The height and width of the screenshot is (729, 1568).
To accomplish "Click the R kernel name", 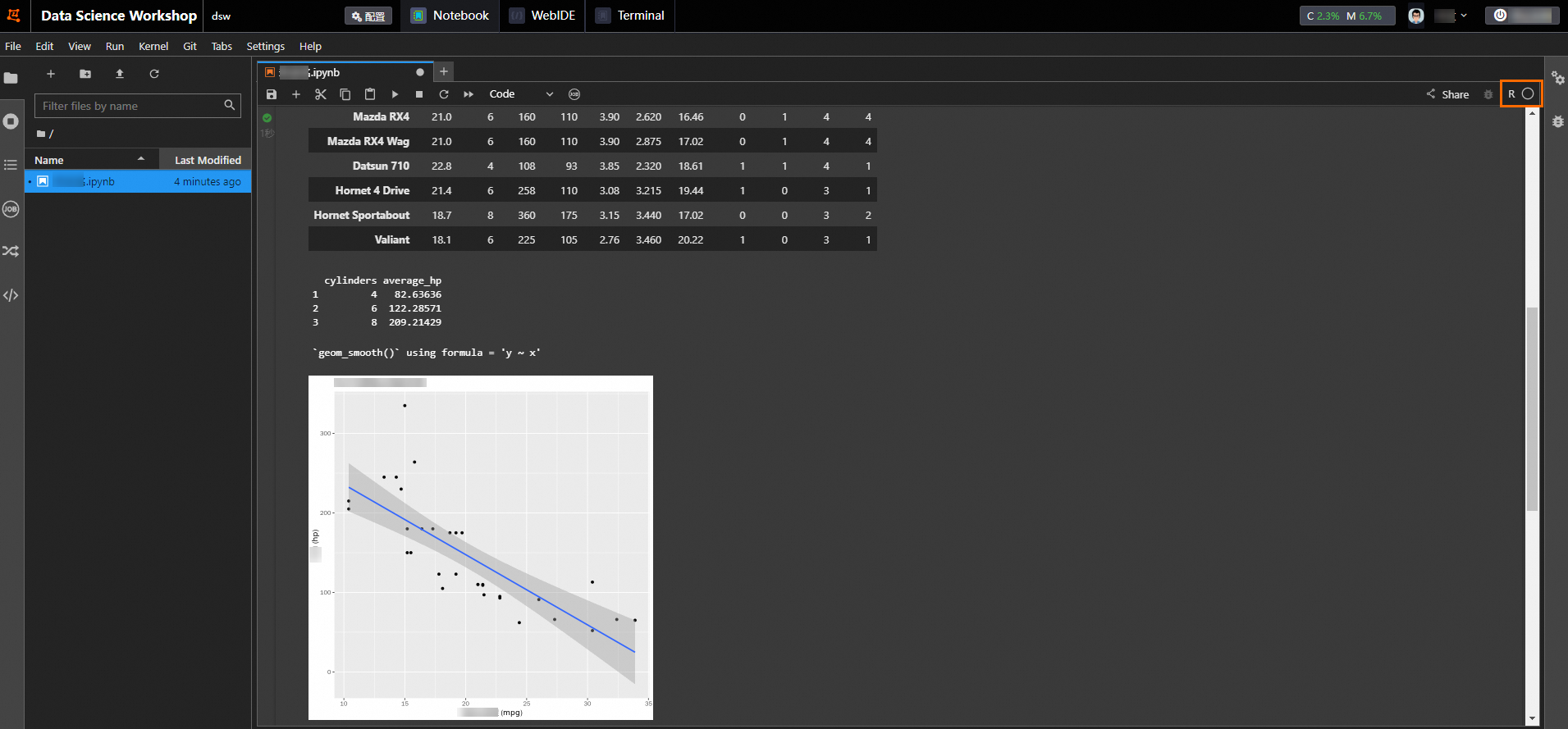I will pyautogui.click(x=1511, y=93).
